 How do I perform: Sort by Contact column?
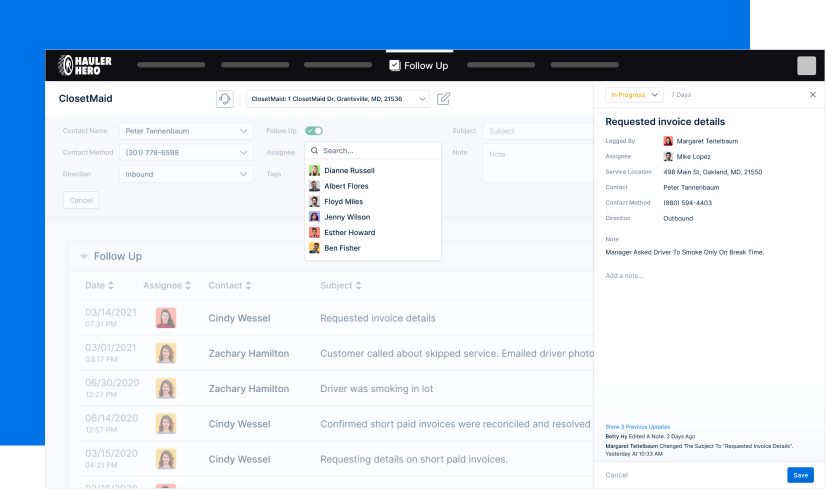tap(230, 286)
